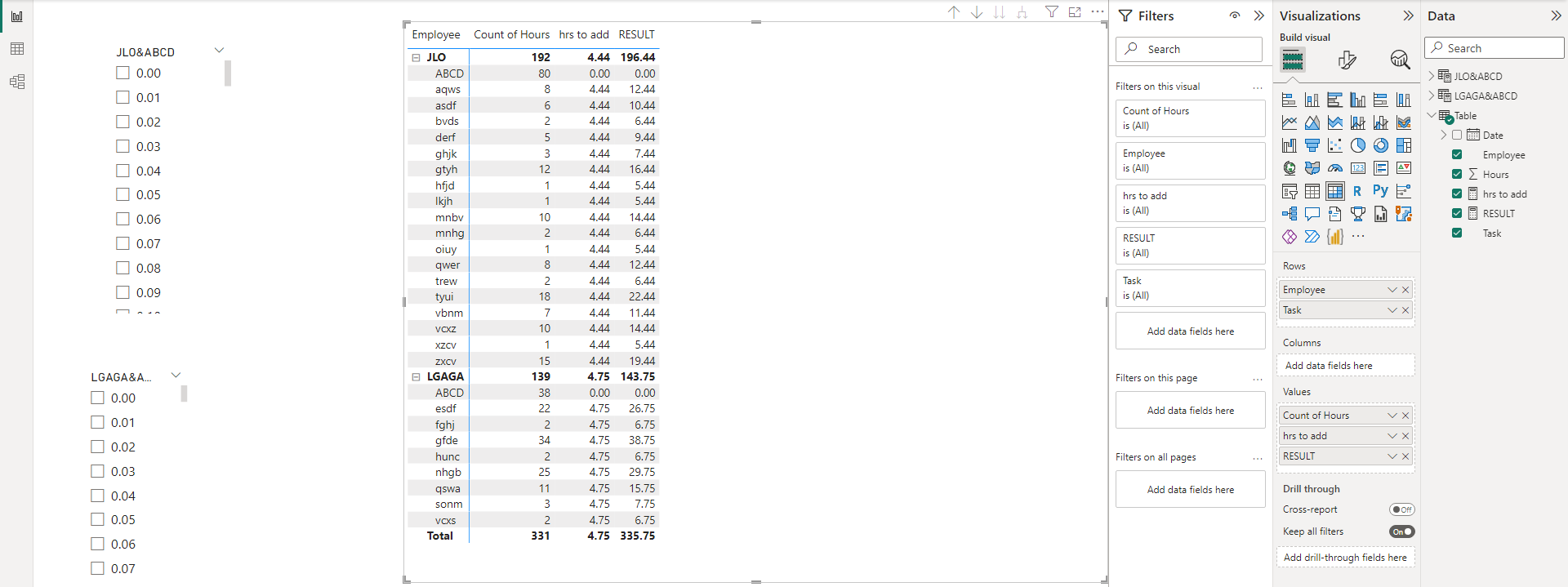Open the visual's More options ellipsis
The height and width of the screenshot is (587, 1568).
pyautogui.click(x=1098, y=11)
